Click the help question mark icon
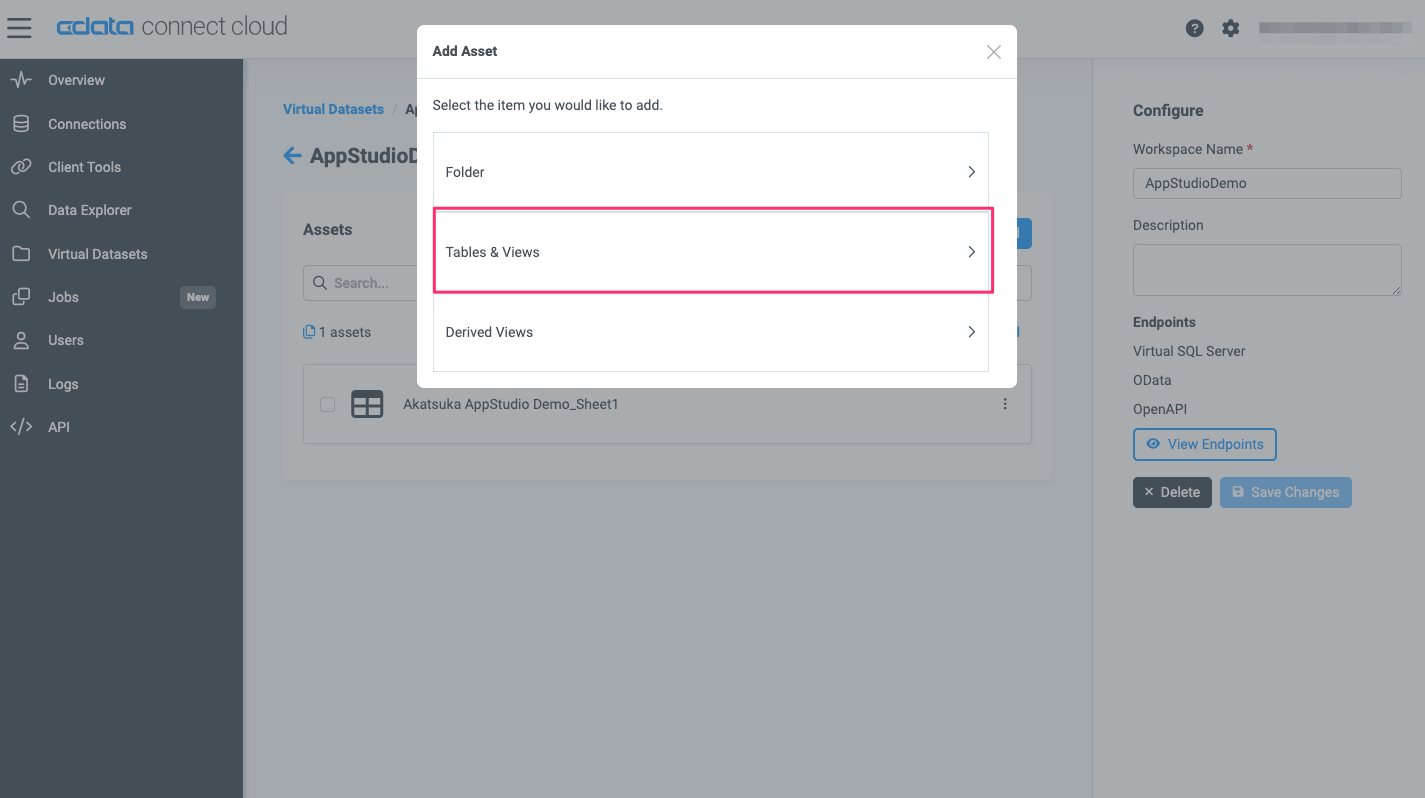 pyautogui.click(x=1194, y=28)
